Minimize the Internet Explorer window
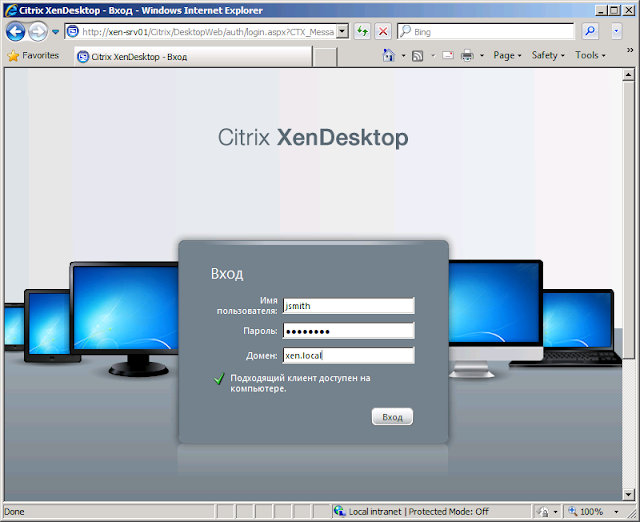This screenshot has width=640, height=522. pyautogui.click(x=600, y=10)
